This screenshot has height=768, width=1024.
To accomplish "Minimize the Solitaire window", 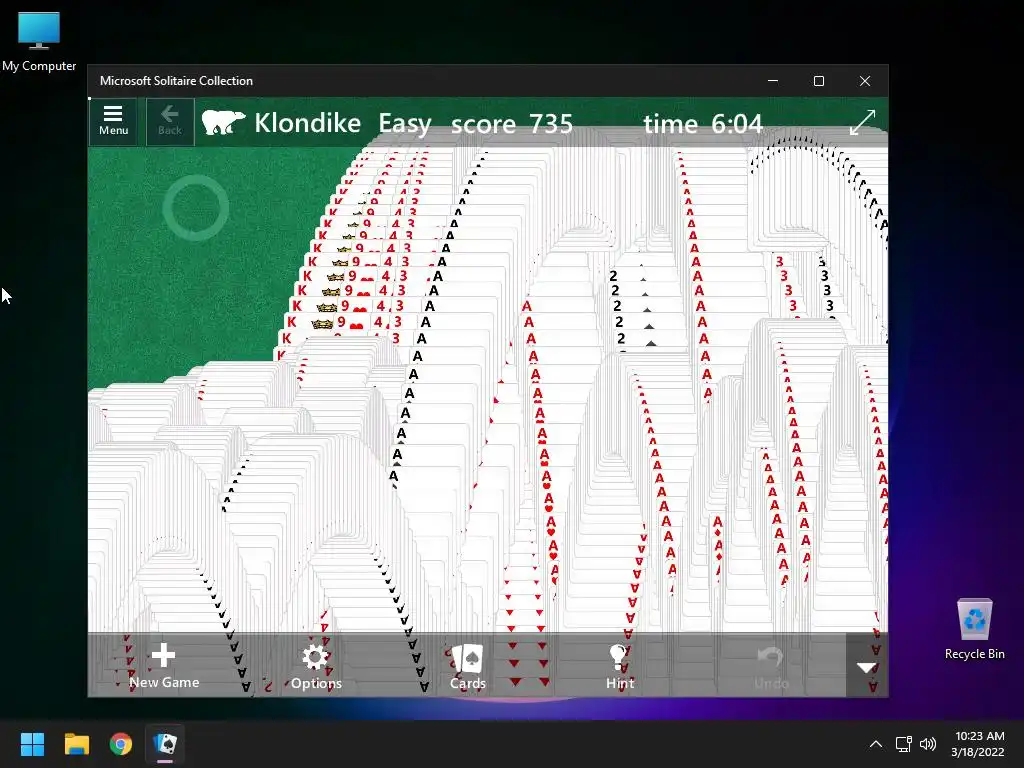I will [x=773, y=81].
